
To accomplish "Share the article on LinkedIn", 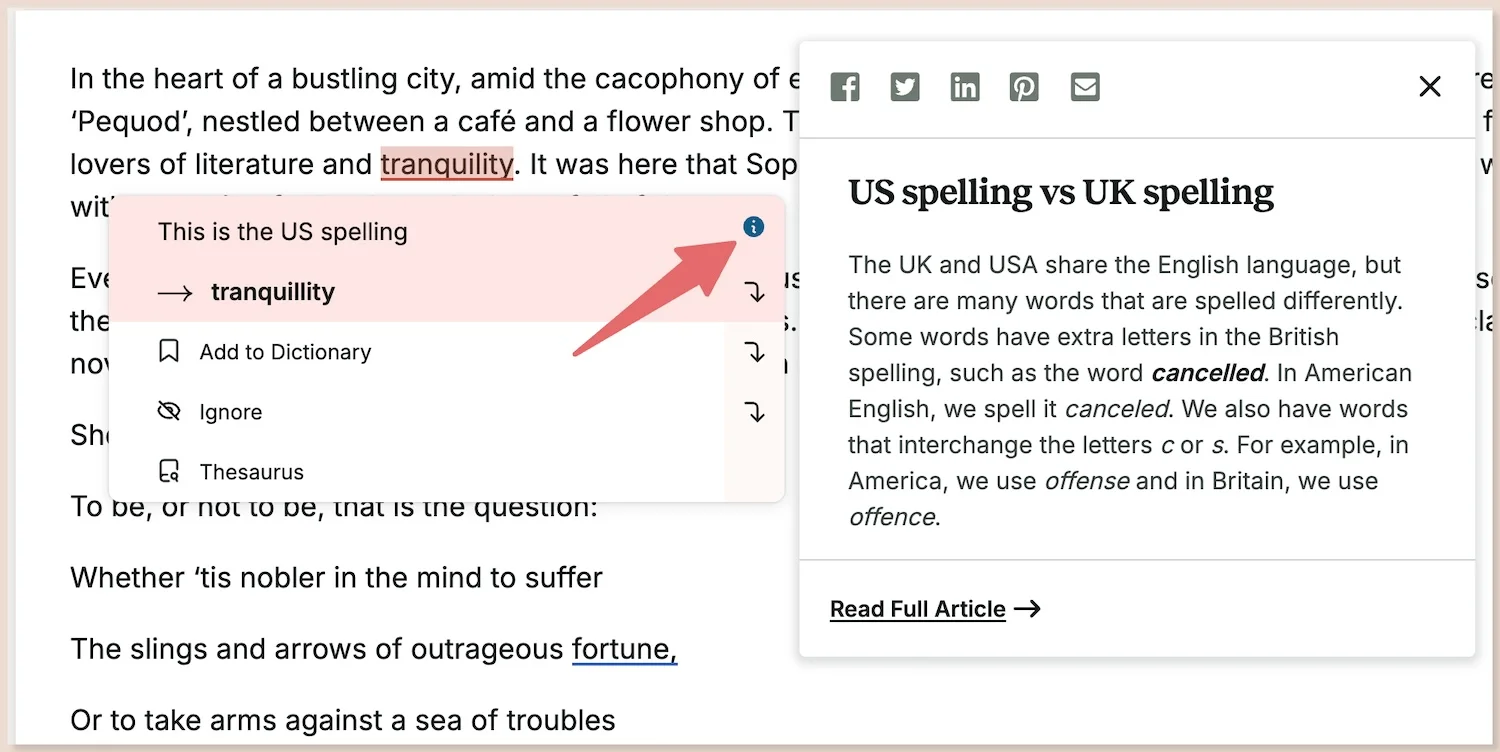I will pyautogui.click(x=965, y=87).
